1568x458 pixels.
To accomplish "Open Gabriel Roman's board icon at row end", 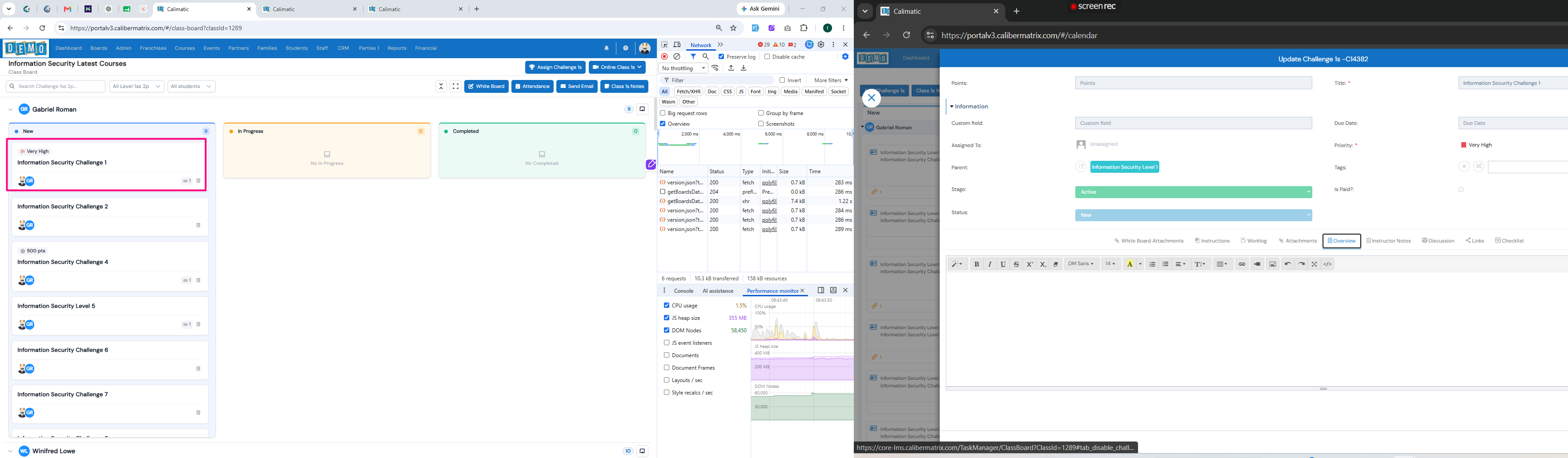I will click(x=642, y=109).
